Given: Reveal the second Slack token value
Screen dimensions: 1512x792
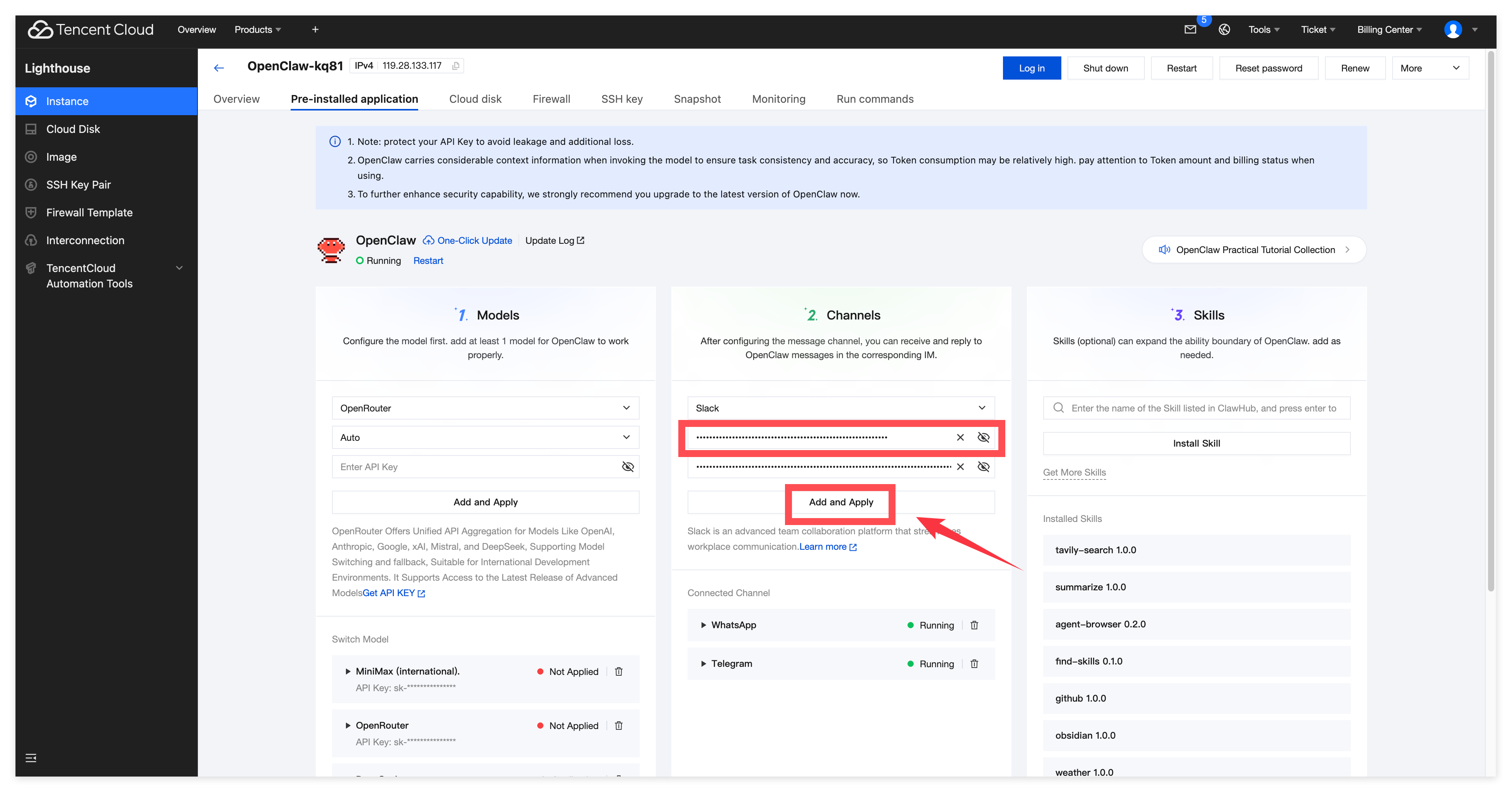Looking at the screenshot, I should pyautogui.click(x=984, y=466).
